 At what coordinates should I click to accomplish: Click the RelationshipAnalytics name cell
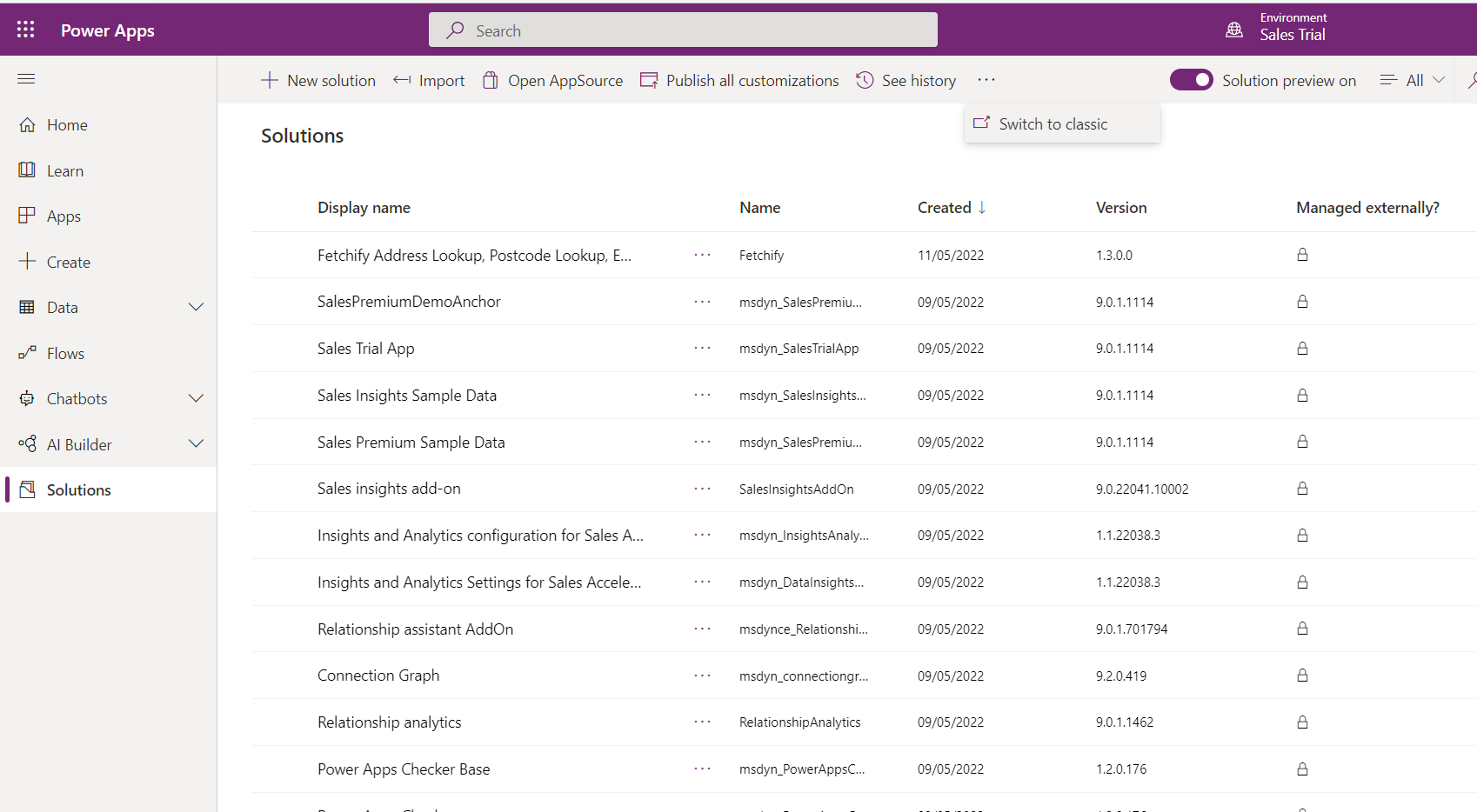[799, 722]
